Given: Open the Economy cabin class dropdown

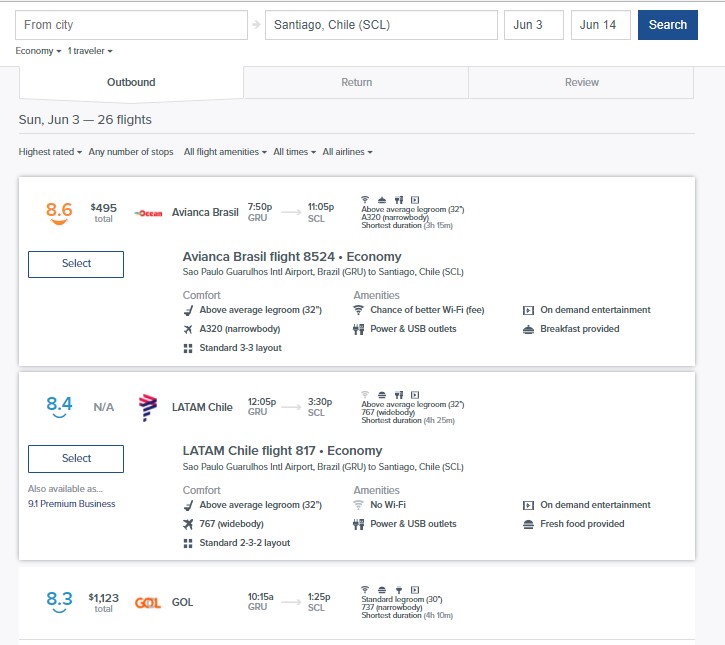Looking at the screenshot, I should pos(38,50).
